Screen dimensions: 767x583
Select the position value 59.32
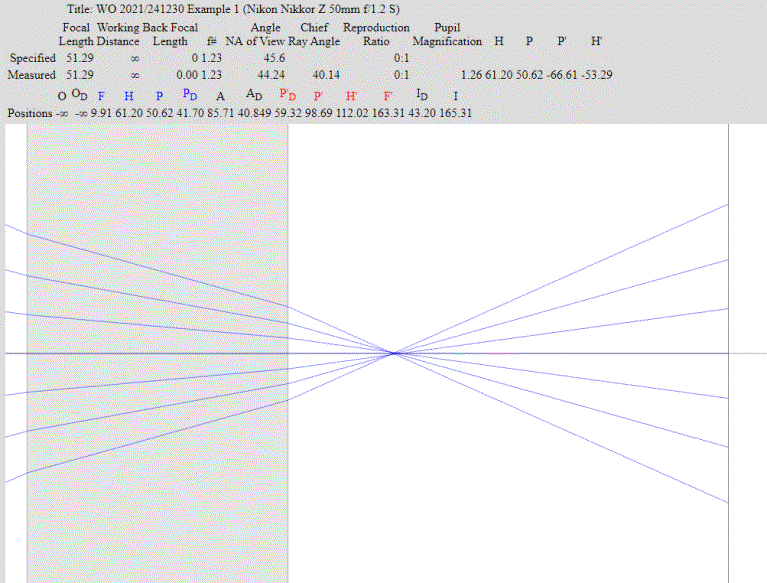(288, 113)
